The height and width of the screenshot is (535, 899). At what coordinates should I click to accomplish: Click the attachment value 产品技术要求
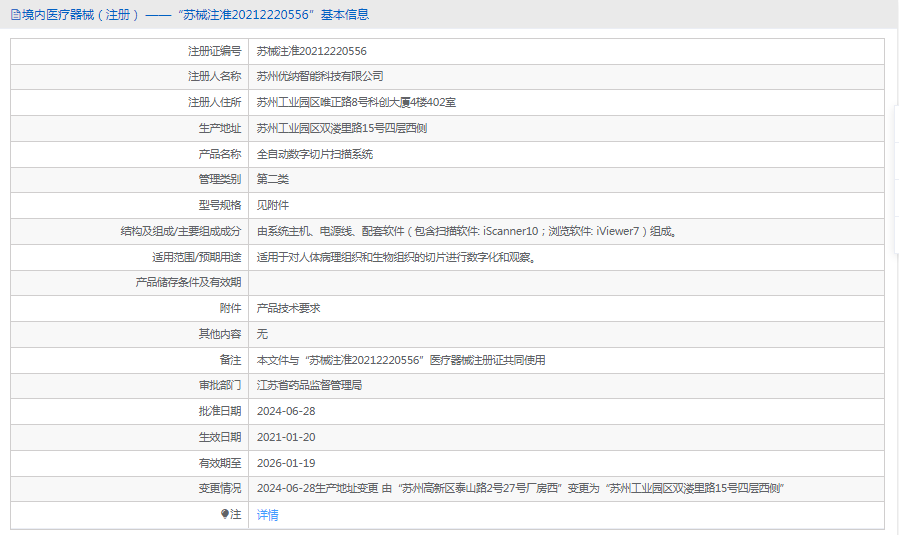click(x=288, y=308)
